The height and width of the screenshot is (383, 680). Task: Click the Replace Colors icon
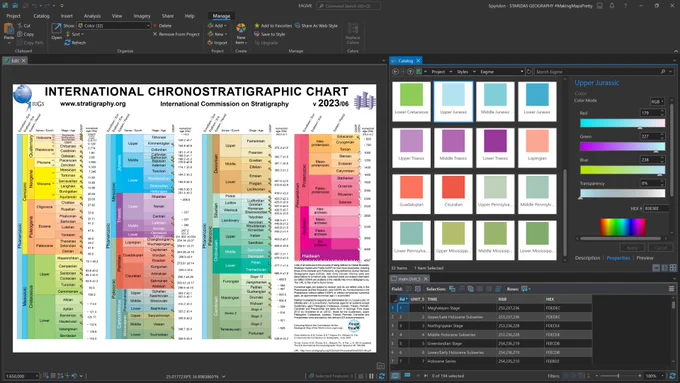pyautogui.click(x=353, y=29)
